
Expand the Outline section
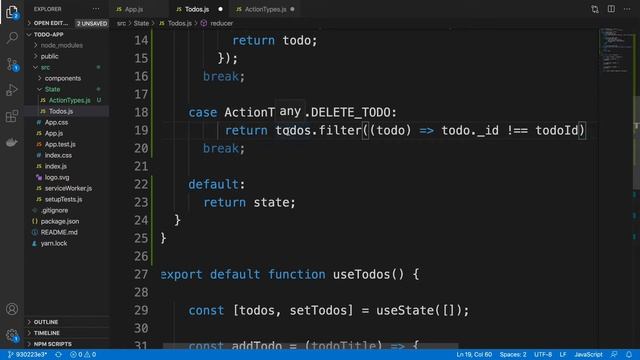point(46,322)
